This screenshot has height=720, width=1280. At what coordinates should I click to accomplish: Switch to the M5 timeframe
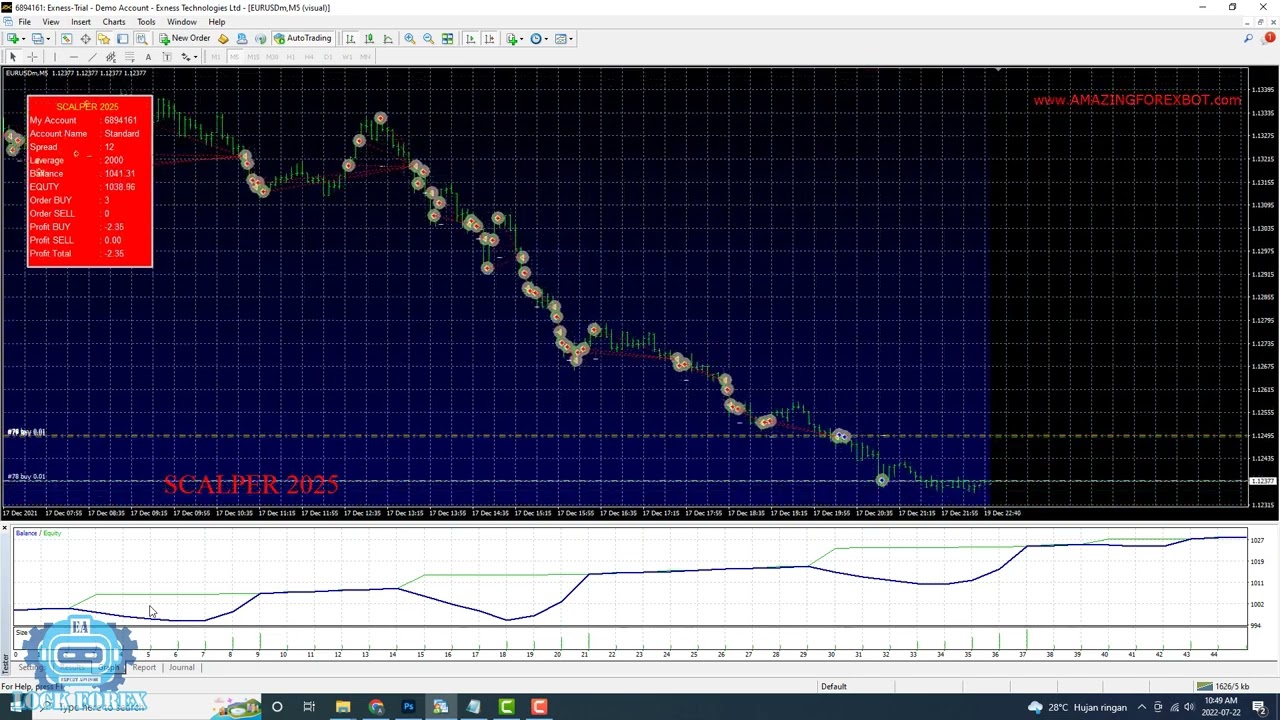[x=234, y=56]
